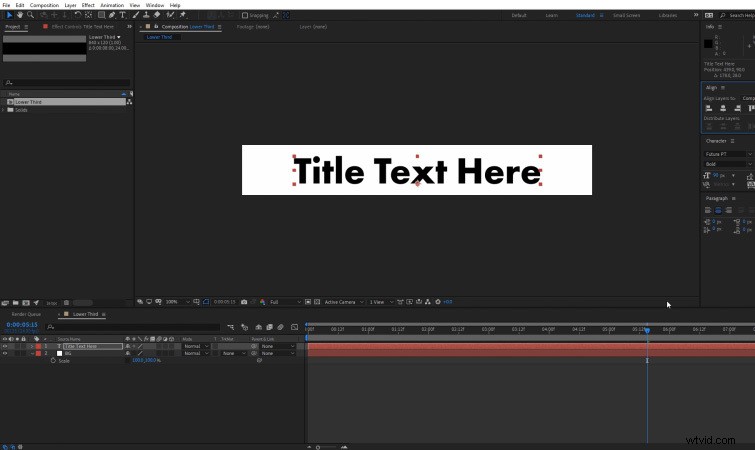The image size is (755, 450).
Task: Switch to the Default workspace
Action: pyautogui.click(x=519, y=15)
